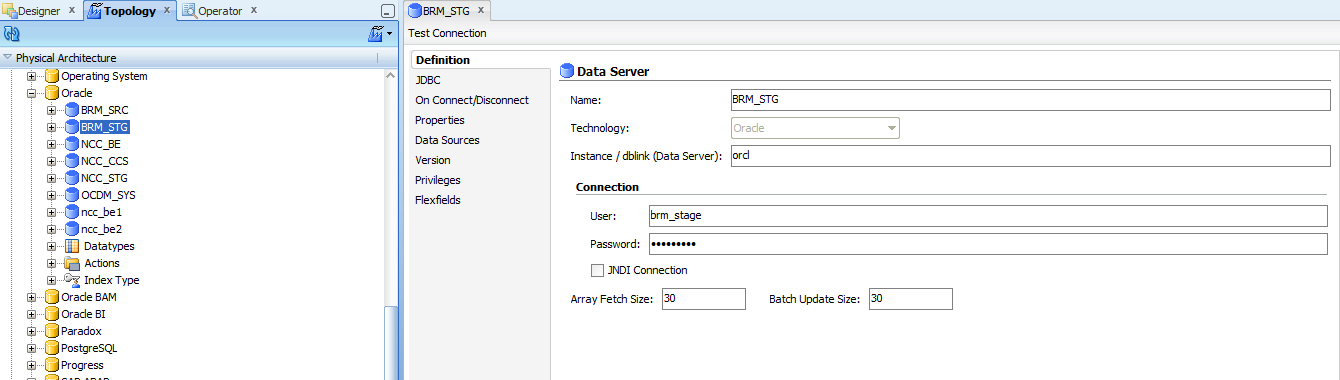Select the BRM_SRC data server icon
Screen dimensions: 1340x380
[71, 110]
